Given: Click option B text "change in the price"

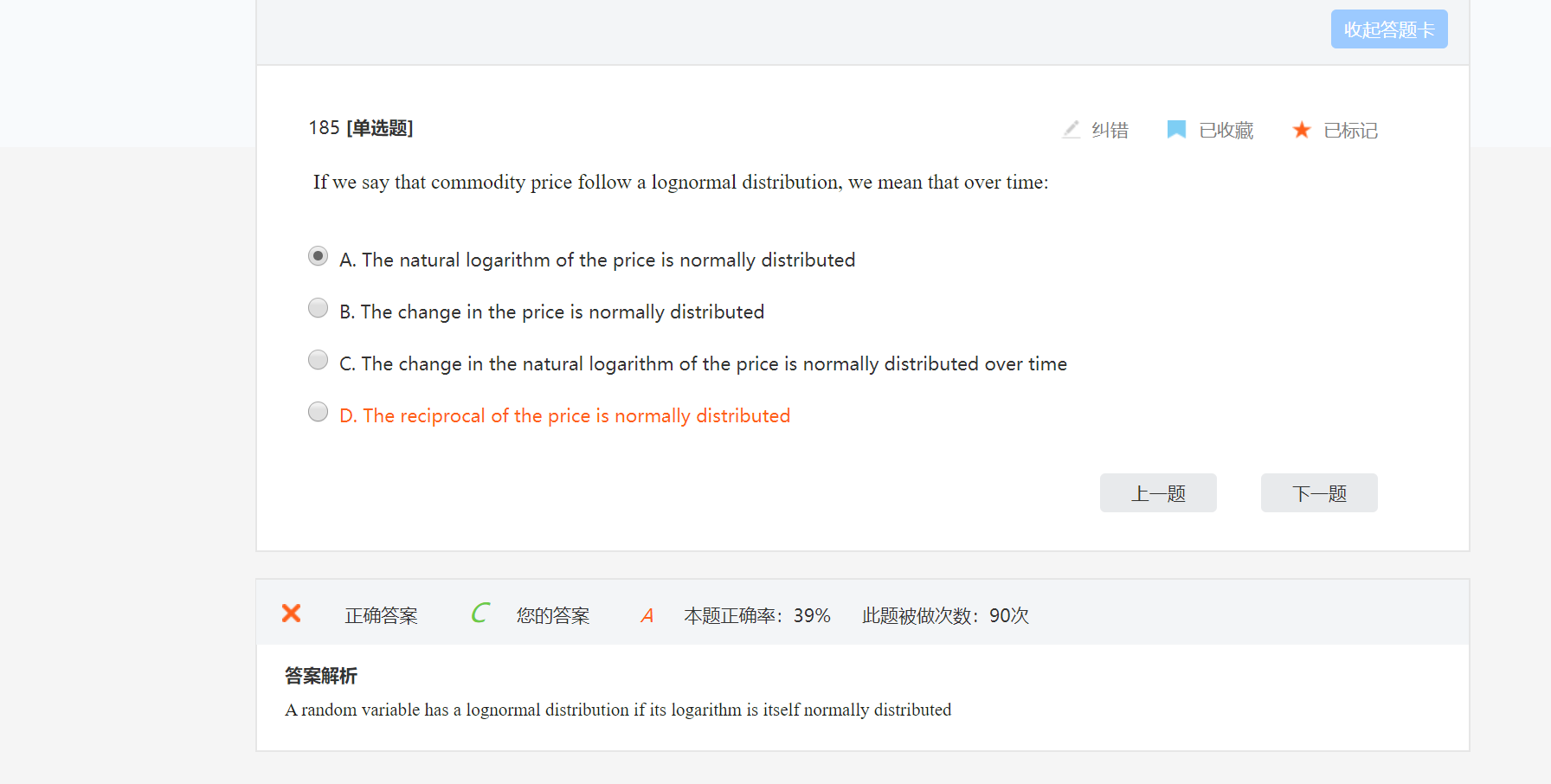Looking at the screenshot, I should [x=552, y=312].
